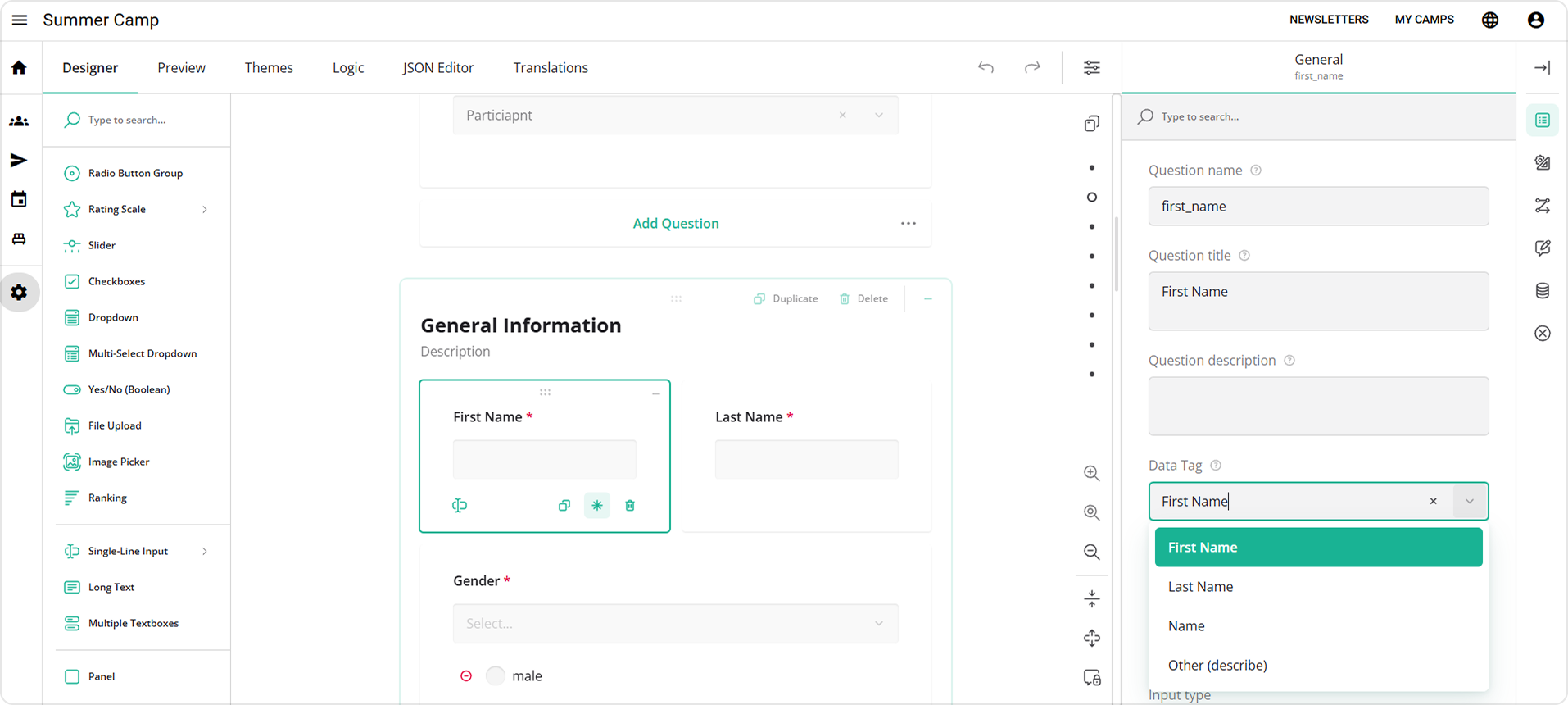This screenshot has height=705, width=1568.
Task: Clear the Particiapnt dropdown value
Action: tap(843, 116)
